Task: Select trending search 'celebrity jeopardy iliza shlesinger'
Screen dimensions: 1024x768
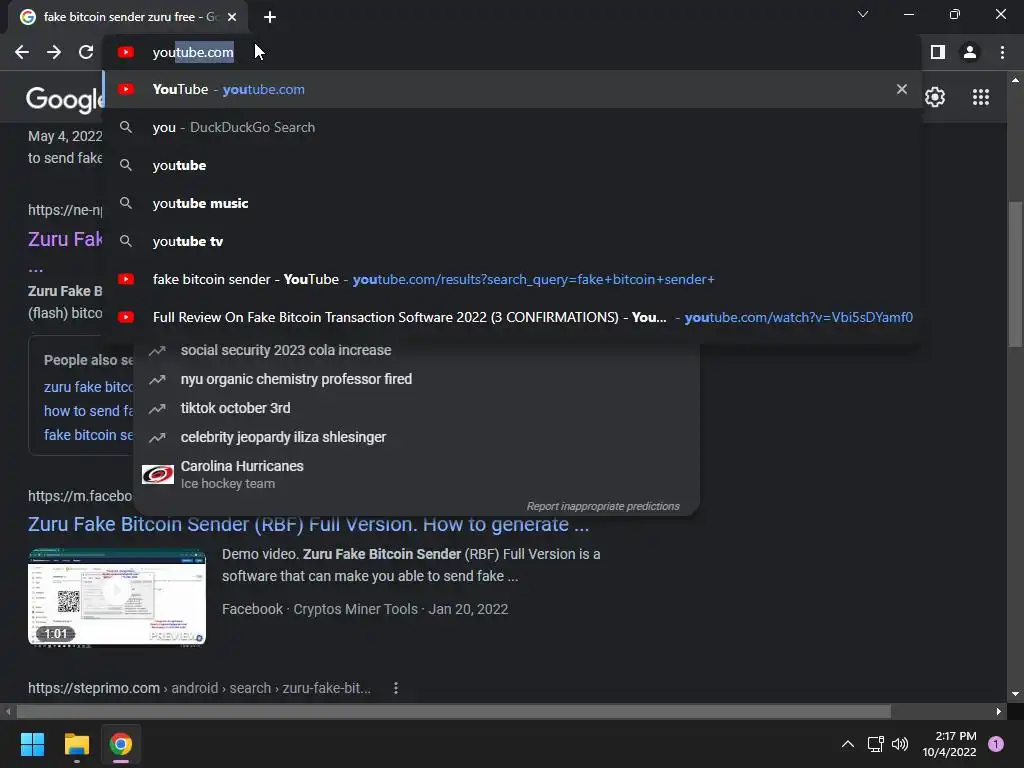Action: [x=417, y=437]
